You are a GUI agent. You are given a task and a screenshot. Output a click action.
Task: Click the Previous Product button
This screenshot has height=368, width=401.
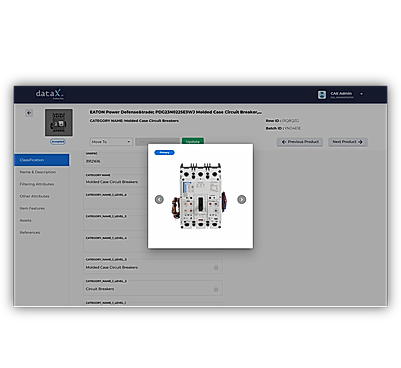tap(300, 142)
